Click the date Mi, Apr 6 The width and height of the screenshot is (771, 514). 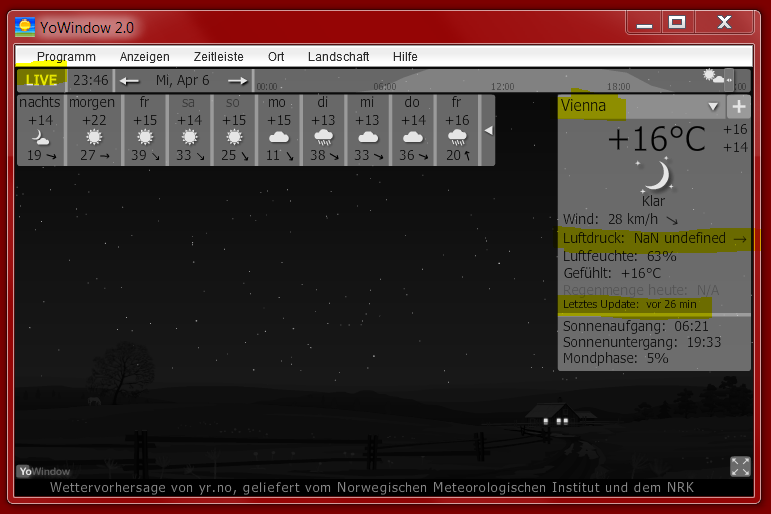tap(182, 80)
